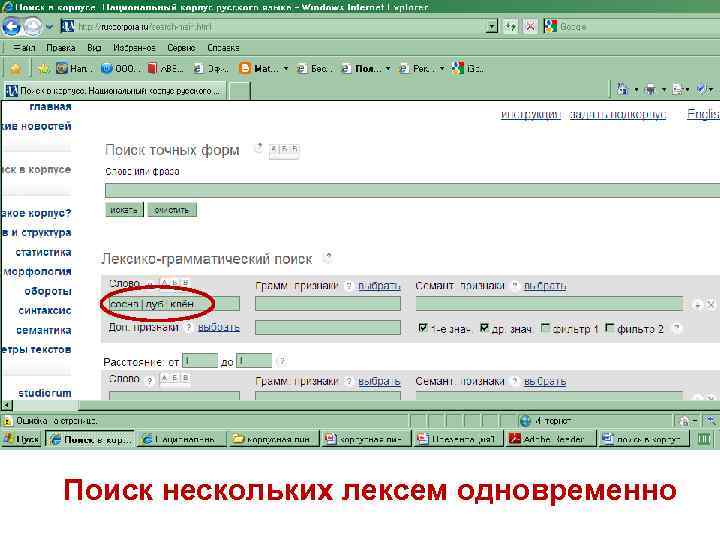The width and height of the screenshot is (720, 540).
Task: Open the Tools menu icon in command bar
Action: (702, 89)
